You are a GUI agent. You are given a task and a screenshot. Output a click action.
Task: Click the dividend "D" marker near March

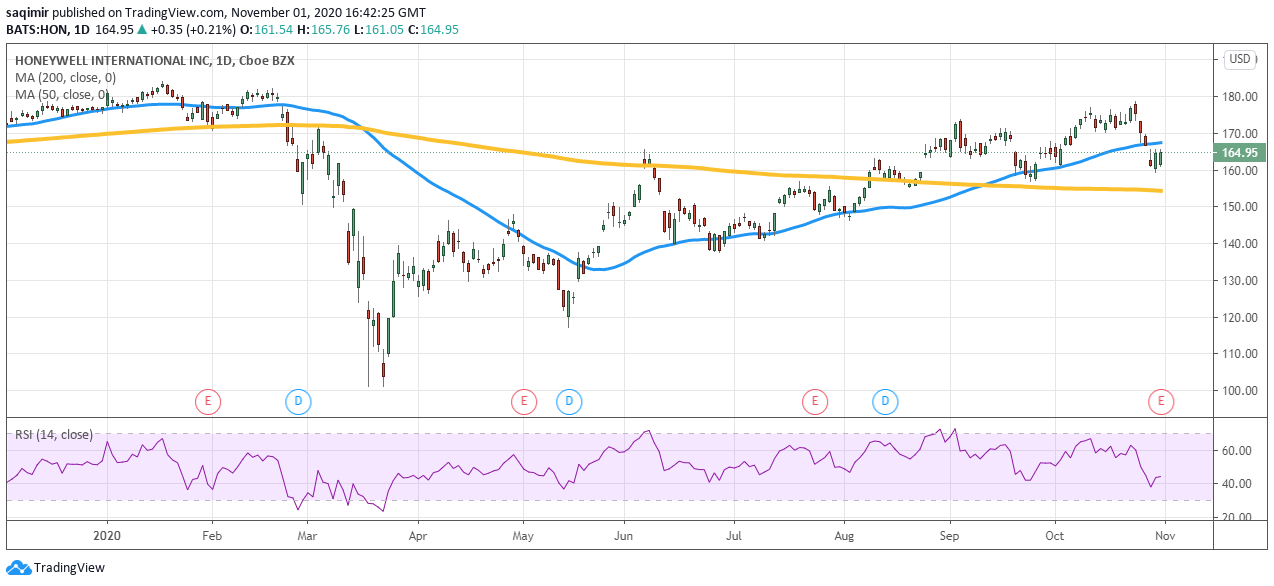[x=296, y=401]
